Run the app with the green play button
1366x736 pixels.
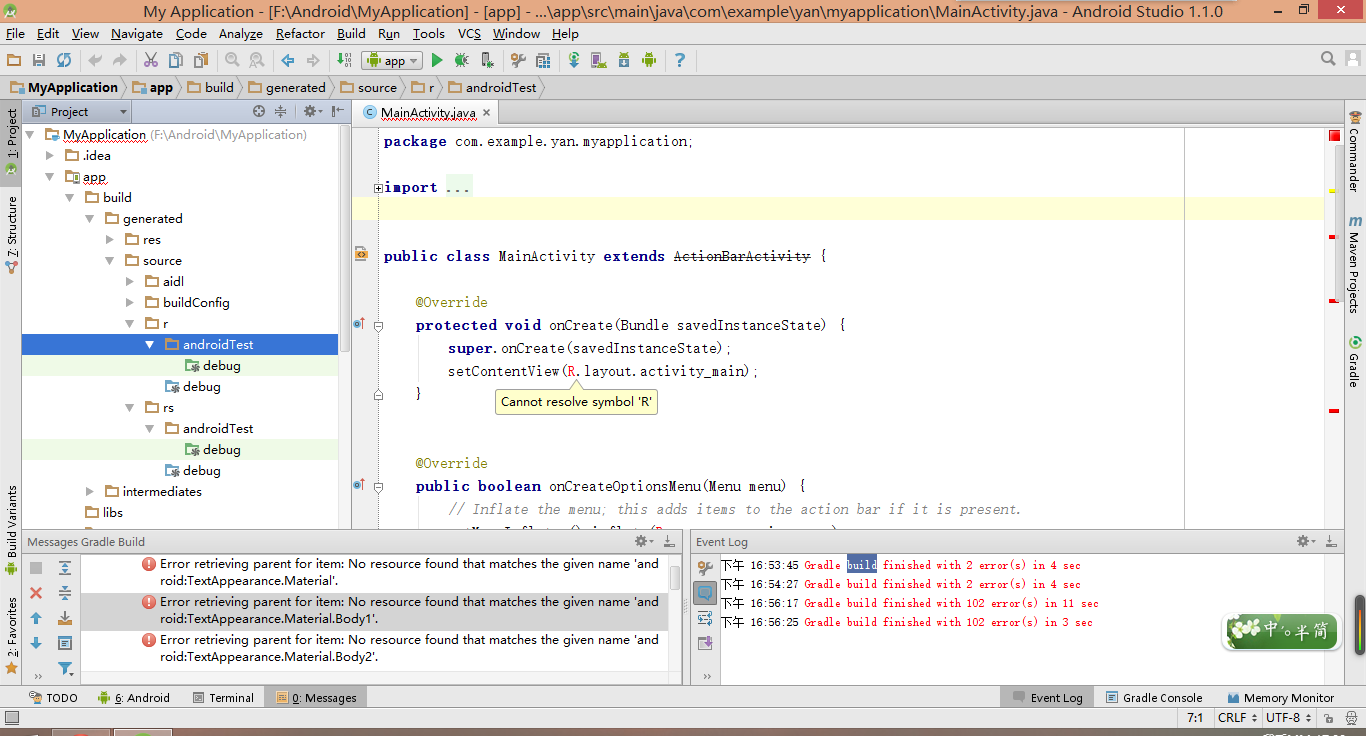[x=437, y=61]
